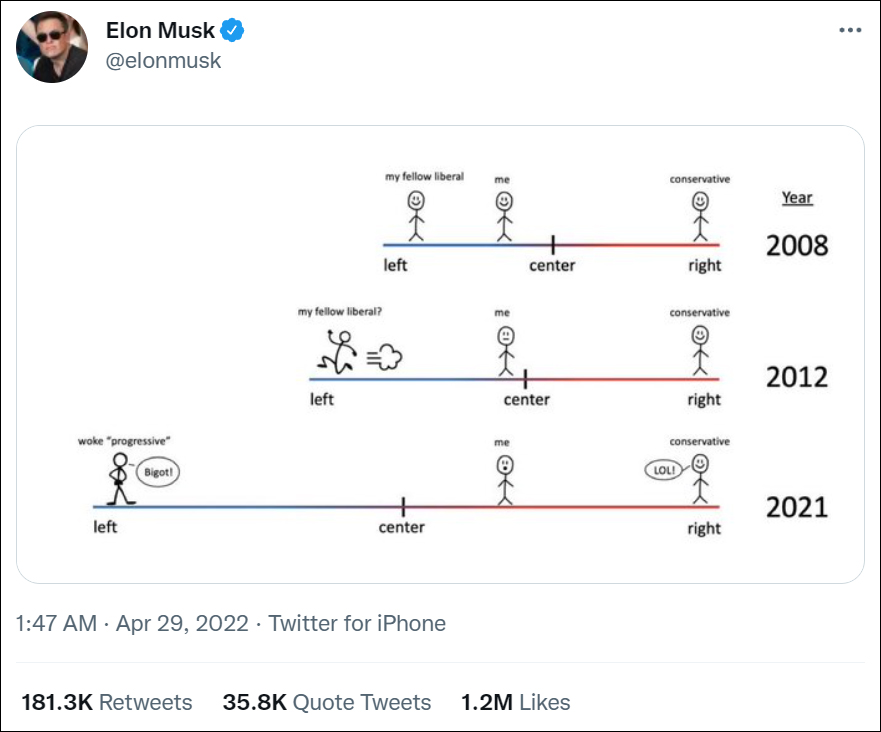Click the Twitter for iPhone source link
881x732 pixels.
[x=357, y=624]
